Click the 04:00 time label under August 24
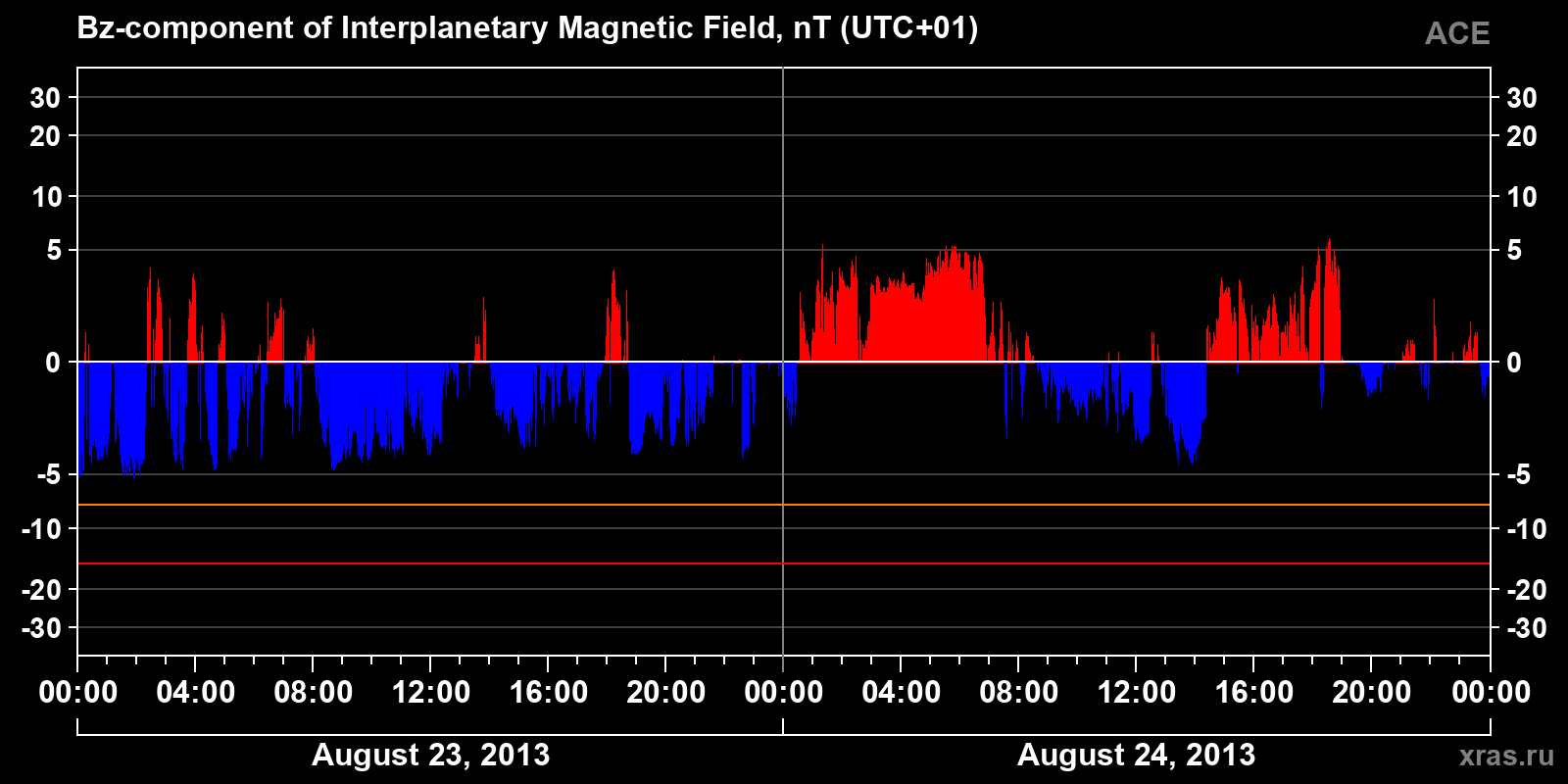1568x784 pixels. tap(902, 692)
